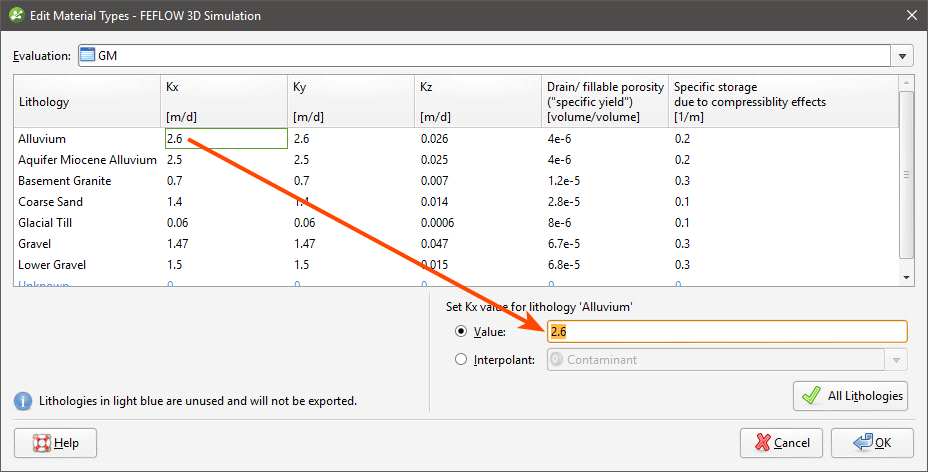The height and width of the screenshot is (472, 928).
Task: Click the Specific storage column header
Action: [x=715, y=88]
